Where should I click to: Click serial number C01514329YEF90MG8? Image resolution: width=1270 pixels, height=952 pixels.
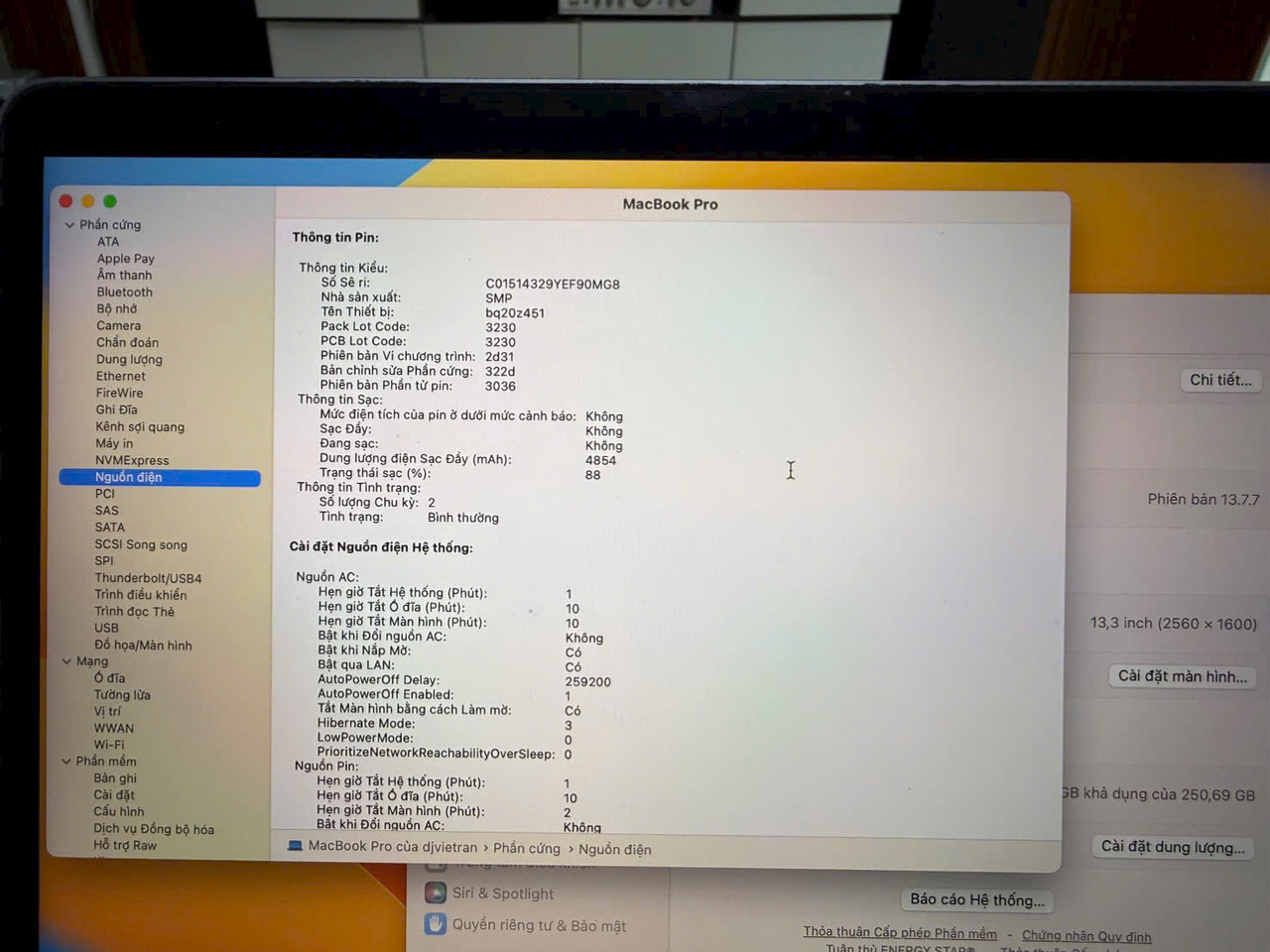pos(553,285)
